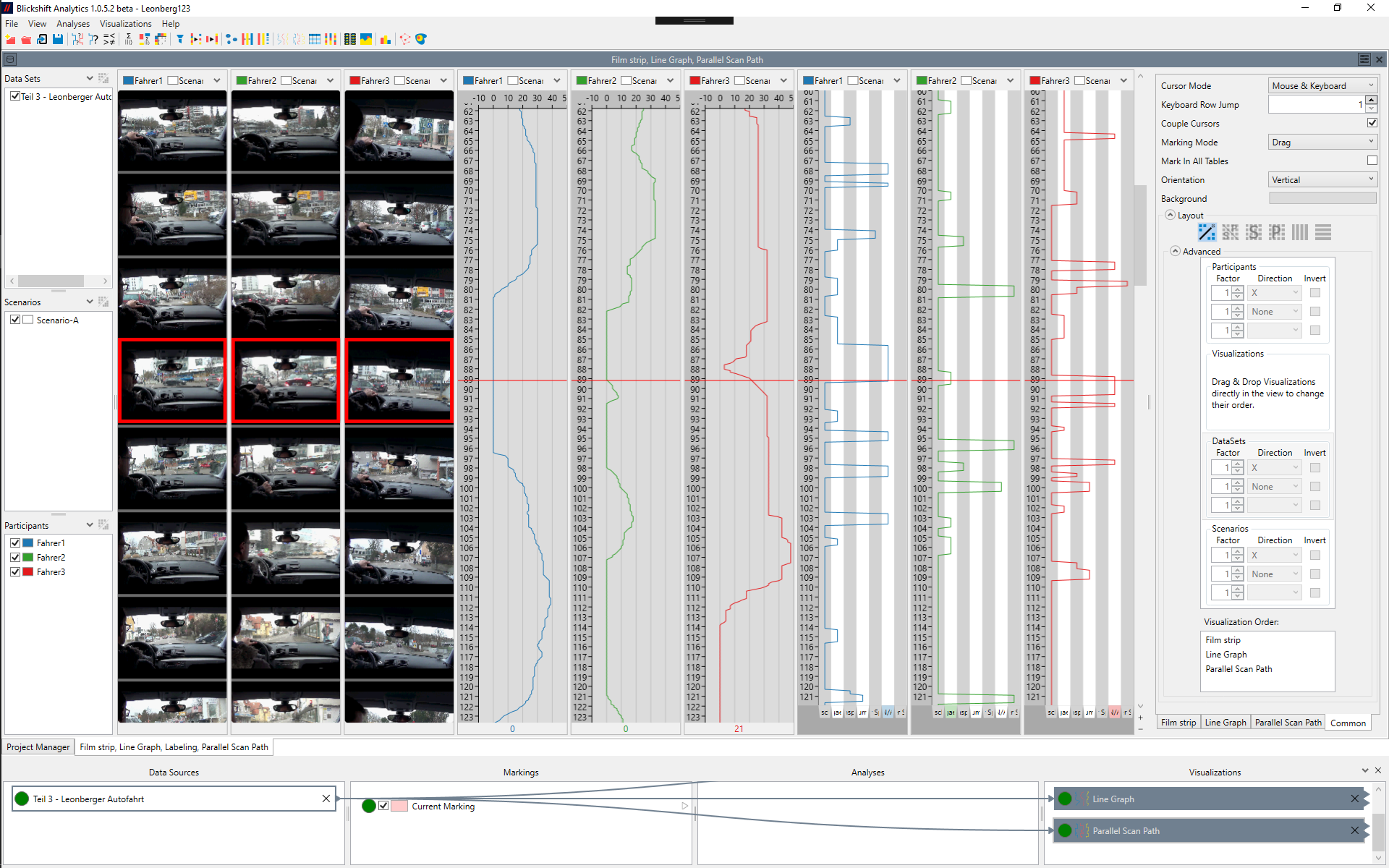Click the heat map eye icon
The height and width of the screenshot is (868, 1389).
pyautogui.click(x=421, y=39)
